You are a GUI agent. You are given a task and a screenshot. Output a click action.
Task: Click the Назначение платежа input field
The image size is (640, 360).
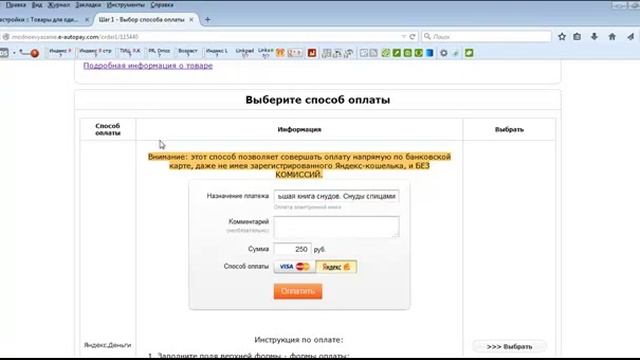336,196
